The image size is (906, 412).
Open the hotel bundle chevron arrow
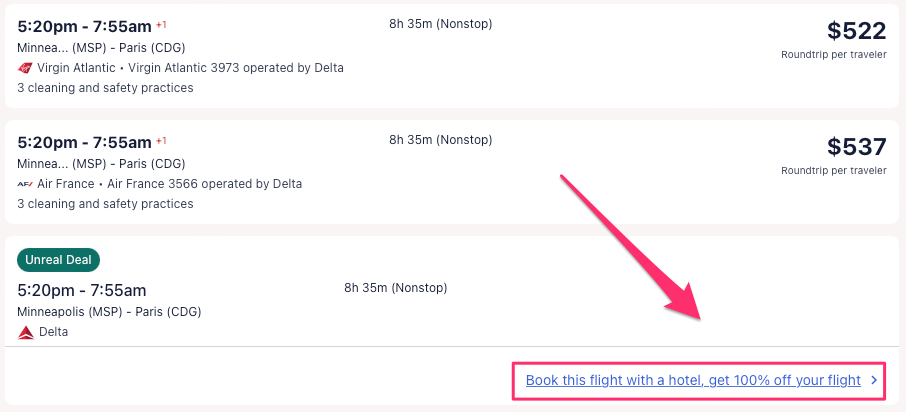(873, 380)
